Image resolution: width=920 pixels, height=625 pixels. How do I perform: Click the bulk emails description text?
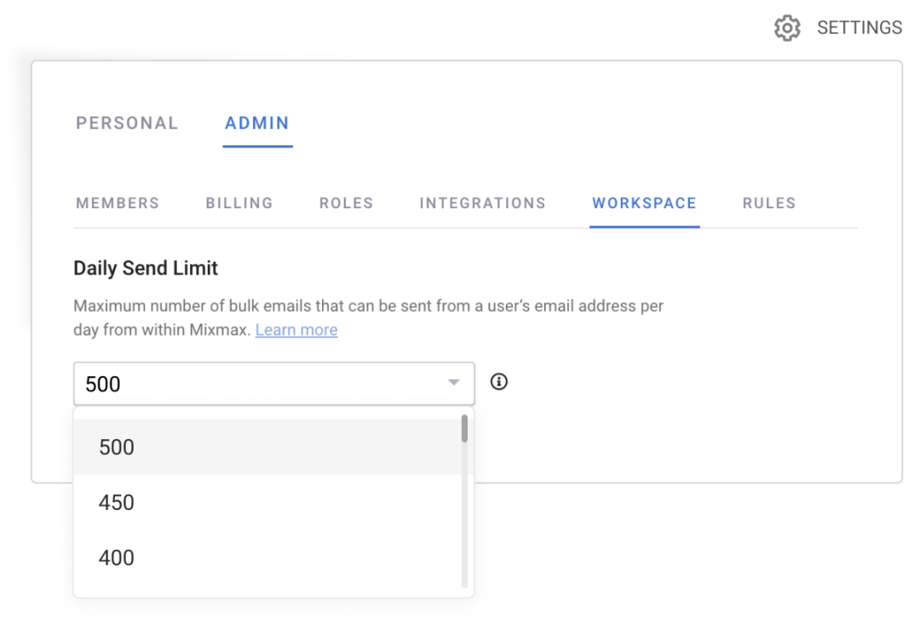point(368,306)
